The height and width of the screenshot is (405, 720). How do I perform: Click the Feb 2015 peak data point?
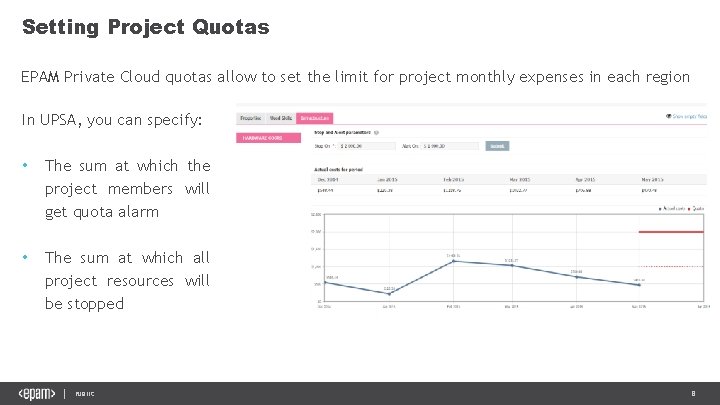(453, 261)
